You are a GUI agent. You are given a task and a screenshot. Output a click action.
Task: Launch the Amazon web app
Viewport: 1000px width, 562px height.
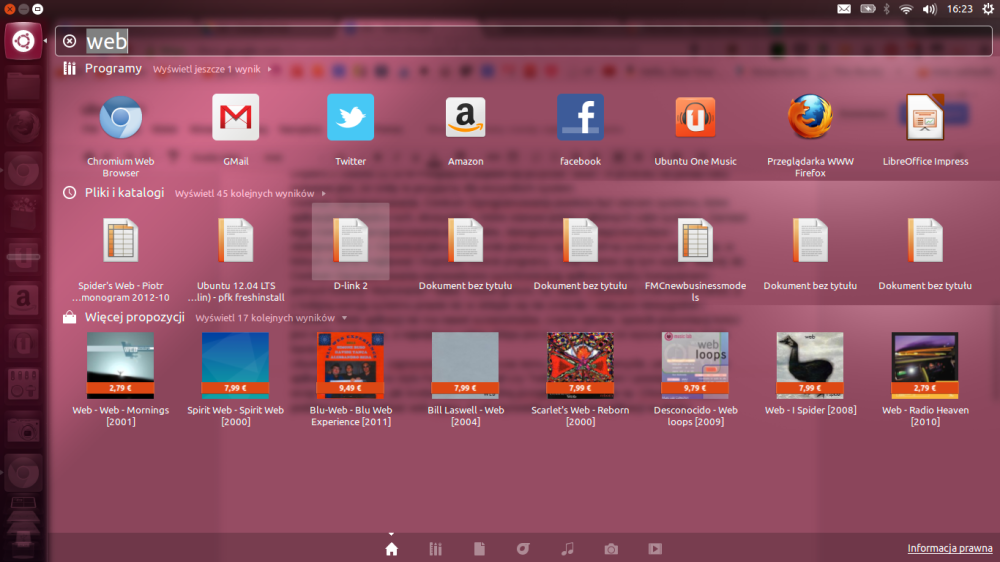[466, 117]
